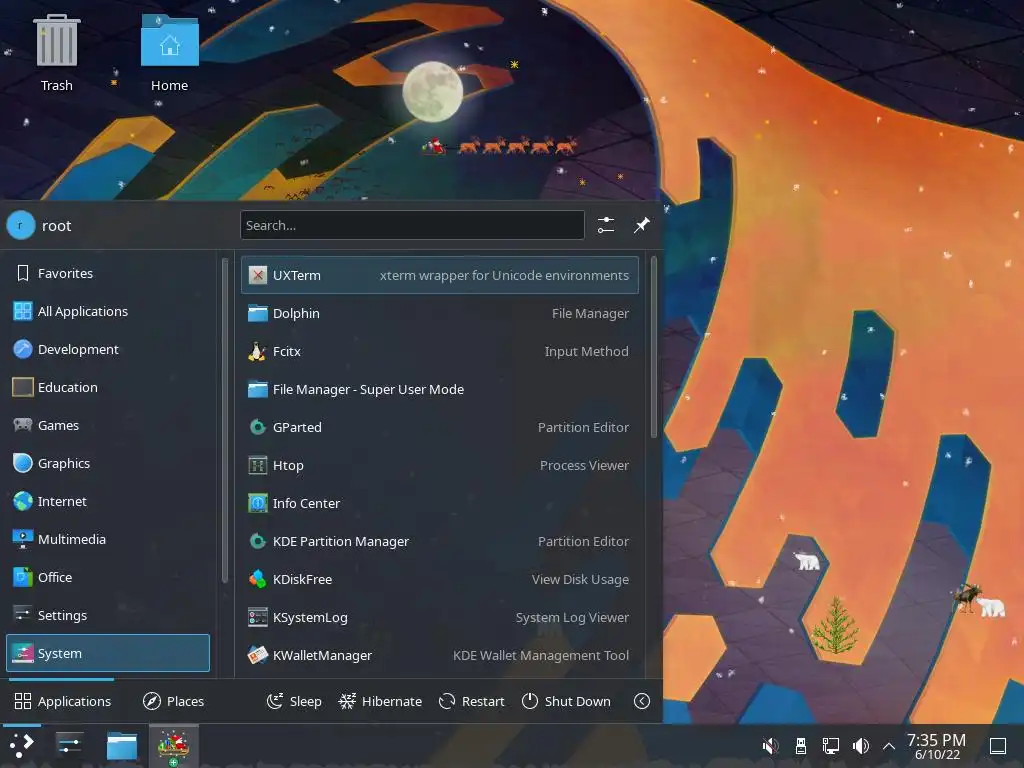The height and width of the screenshot is (768, 1024).
Task: Select the Internet category
Action: pos(108,502)
